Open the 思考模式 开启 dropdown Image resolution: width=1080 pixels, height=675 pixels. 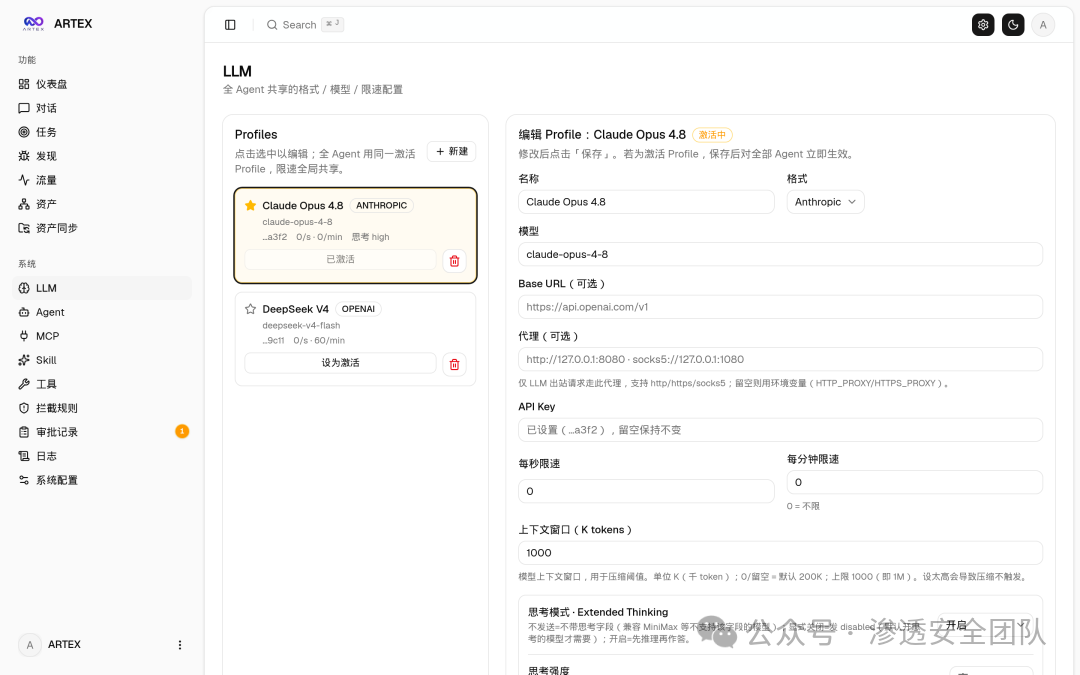[986, 625]
